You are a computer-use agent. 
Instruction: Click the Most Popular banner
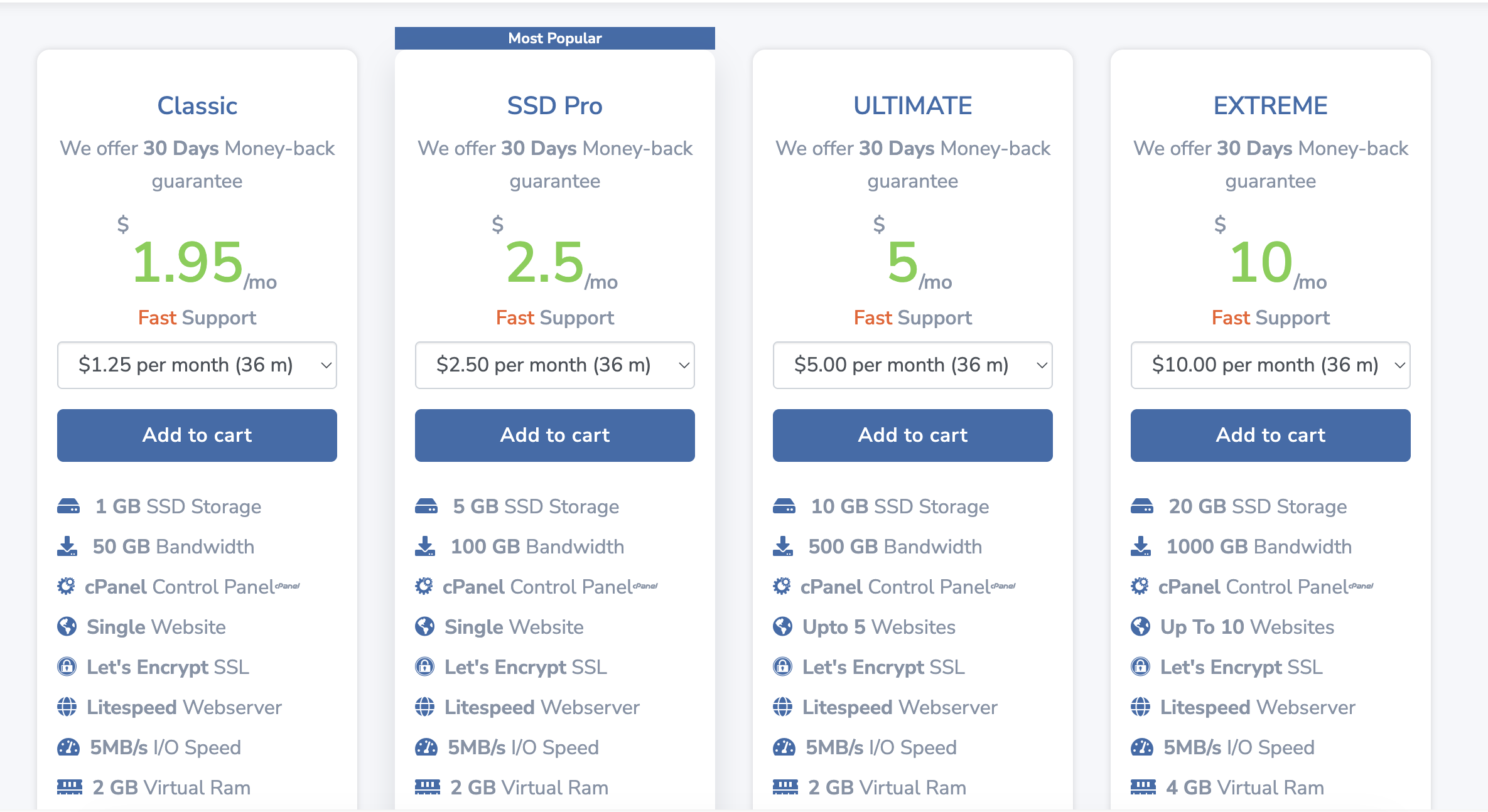(555, 38)
